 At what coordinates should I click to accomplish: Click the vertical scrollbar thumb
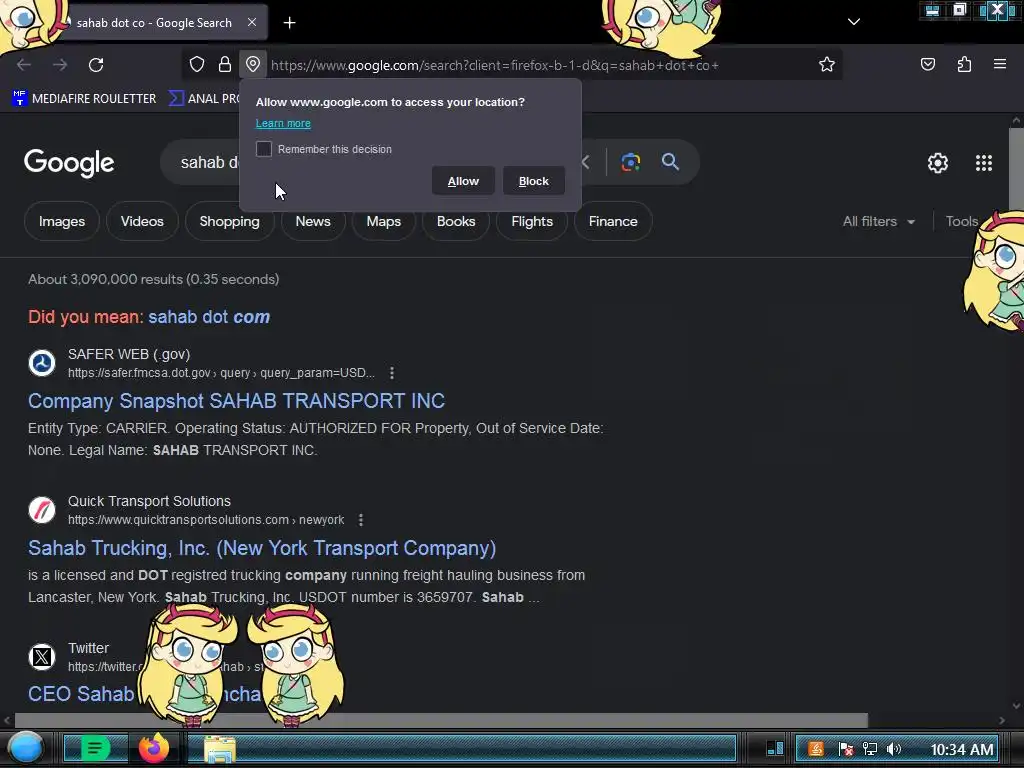tap(1016, 171)
